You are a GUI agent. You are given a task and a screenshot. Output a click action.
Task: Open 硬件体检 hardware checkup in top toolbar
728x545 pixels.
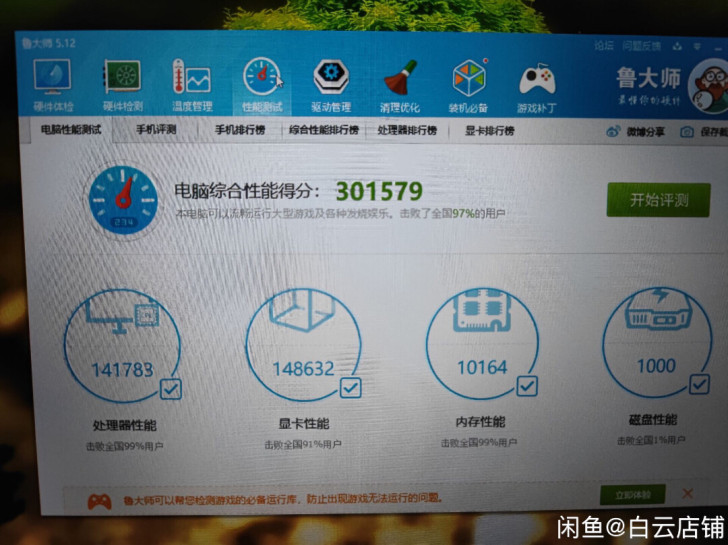(x=52, y=85)
